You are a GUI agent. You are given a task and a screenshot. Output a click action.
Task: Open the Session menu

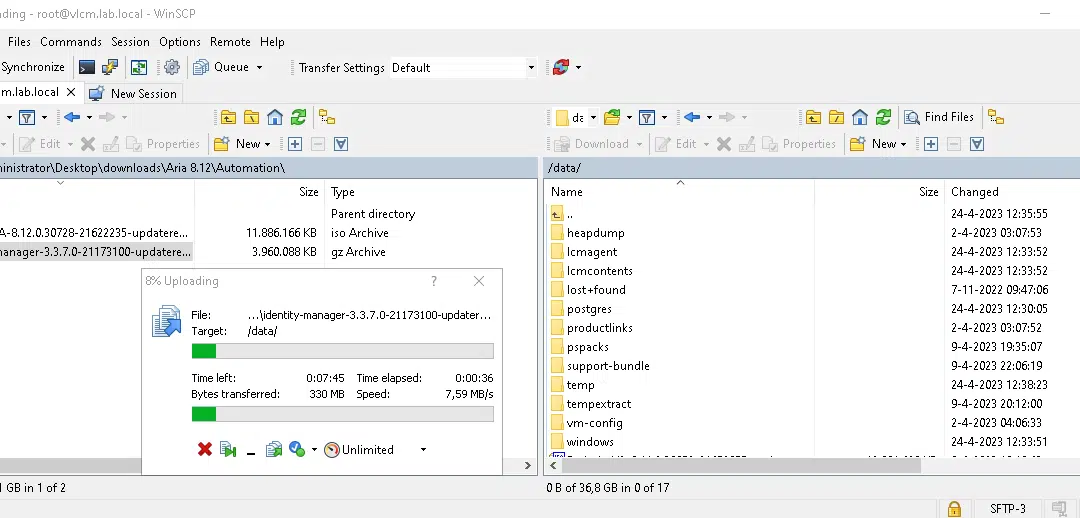click(130, 42)
